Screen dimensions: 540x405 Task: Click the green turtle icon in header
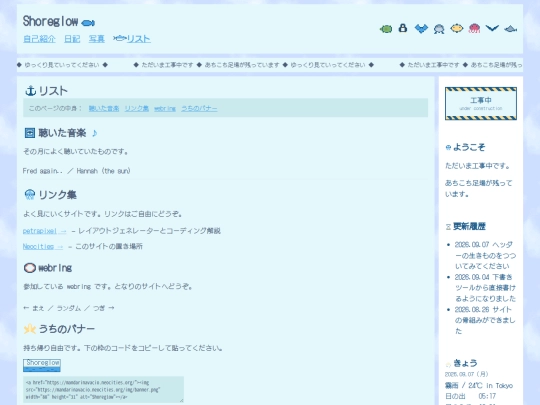click(386, 29)
